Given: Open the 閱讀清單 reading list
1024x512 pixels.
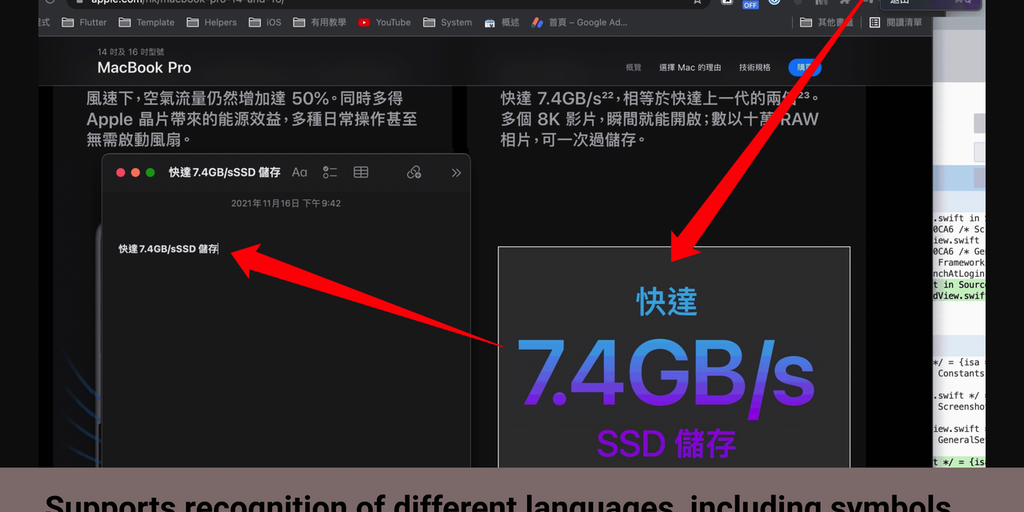Looking at the screenshot, I should pos(895,22).
